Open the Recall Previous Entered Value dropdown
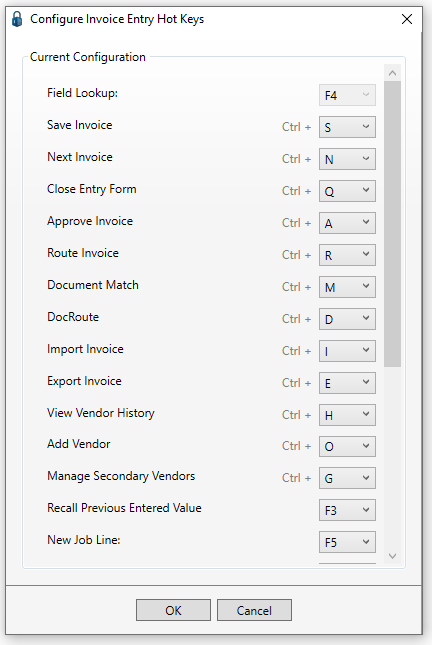Image resolution: width=432 pixels, height=645 pixels. tap(347, 510)
